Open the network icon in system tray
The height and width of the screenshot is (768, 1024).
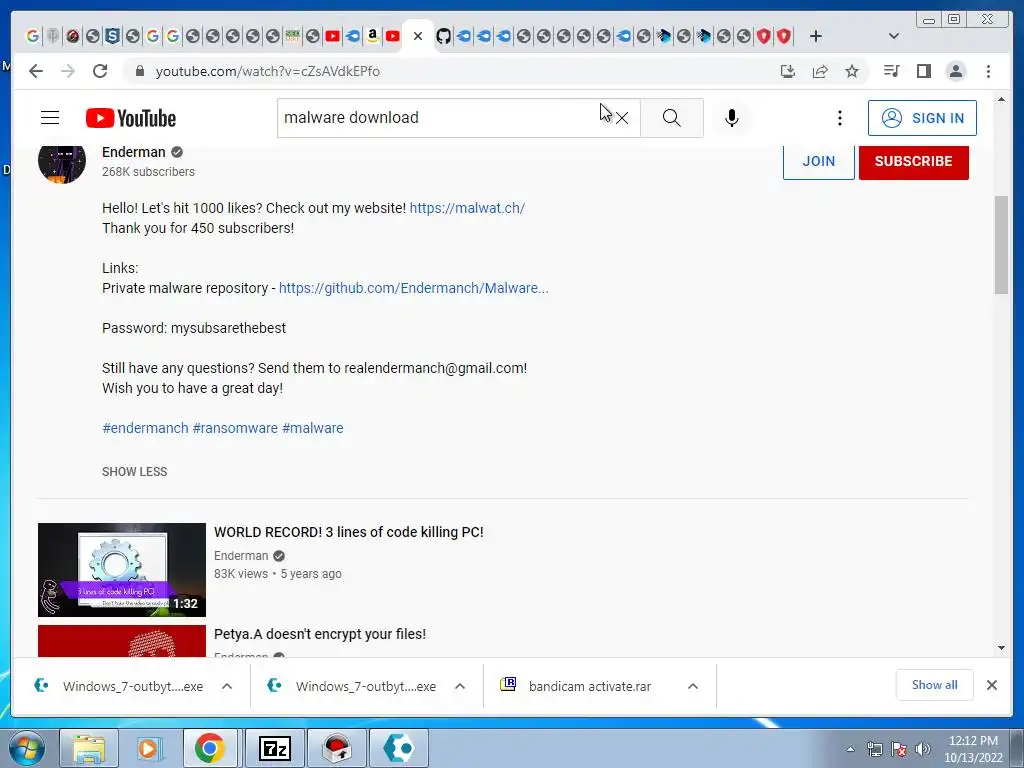tap(874, 749)
